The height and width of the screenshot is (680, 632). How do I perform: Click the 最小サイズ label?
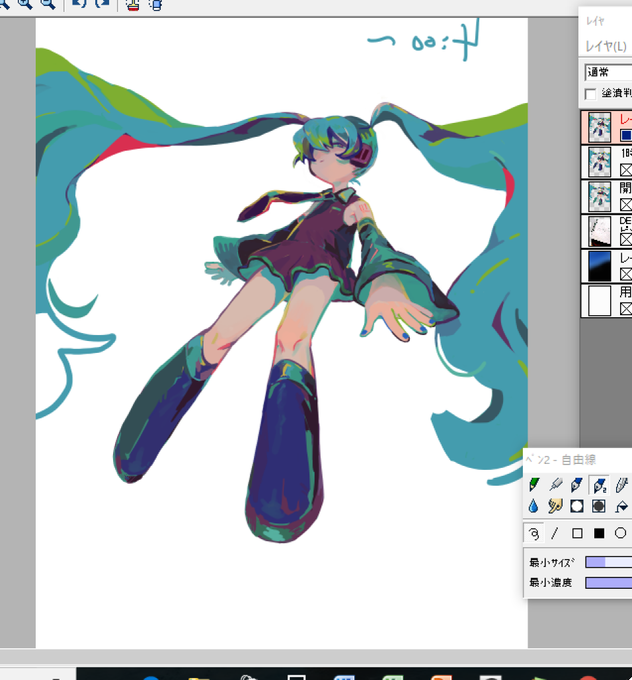552,562
